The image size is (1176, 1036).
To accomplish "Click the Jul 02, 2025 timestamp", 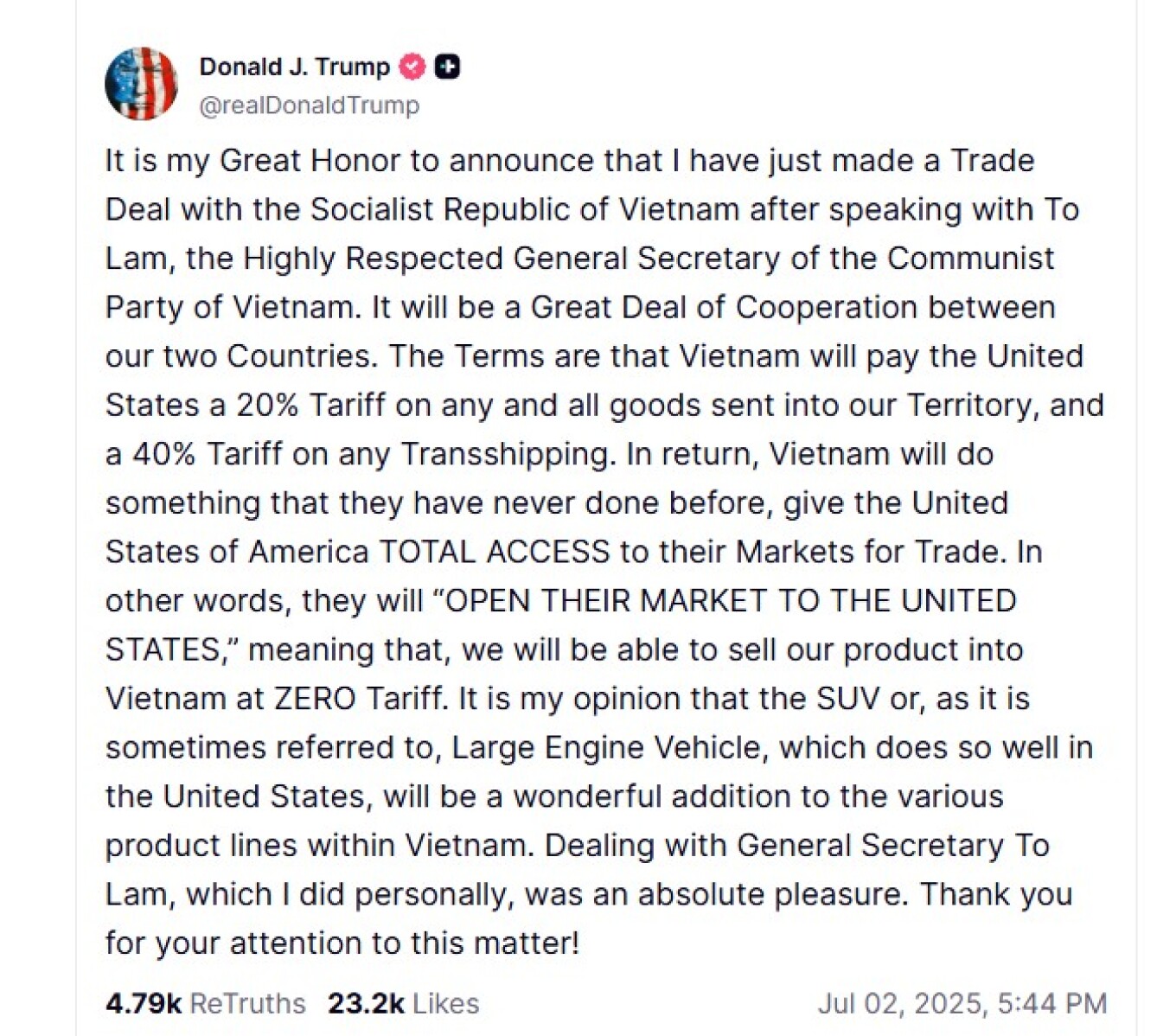I will tap(962, 1003).
